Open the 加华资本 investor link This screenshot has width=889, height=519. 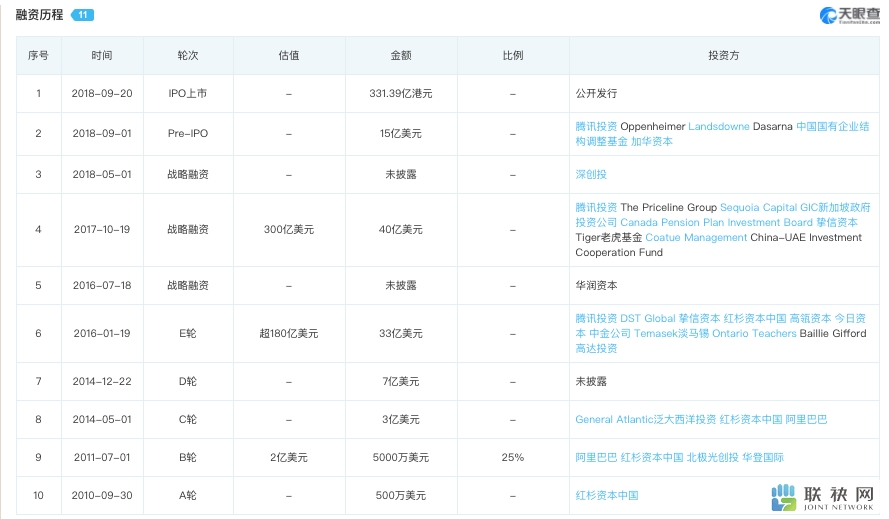pos(651,141)
